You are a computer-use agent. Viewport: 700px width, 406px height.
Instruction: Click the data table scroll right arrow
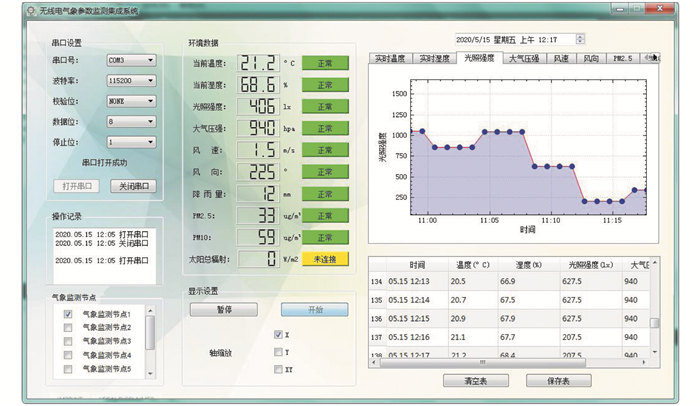coord(644,362)
